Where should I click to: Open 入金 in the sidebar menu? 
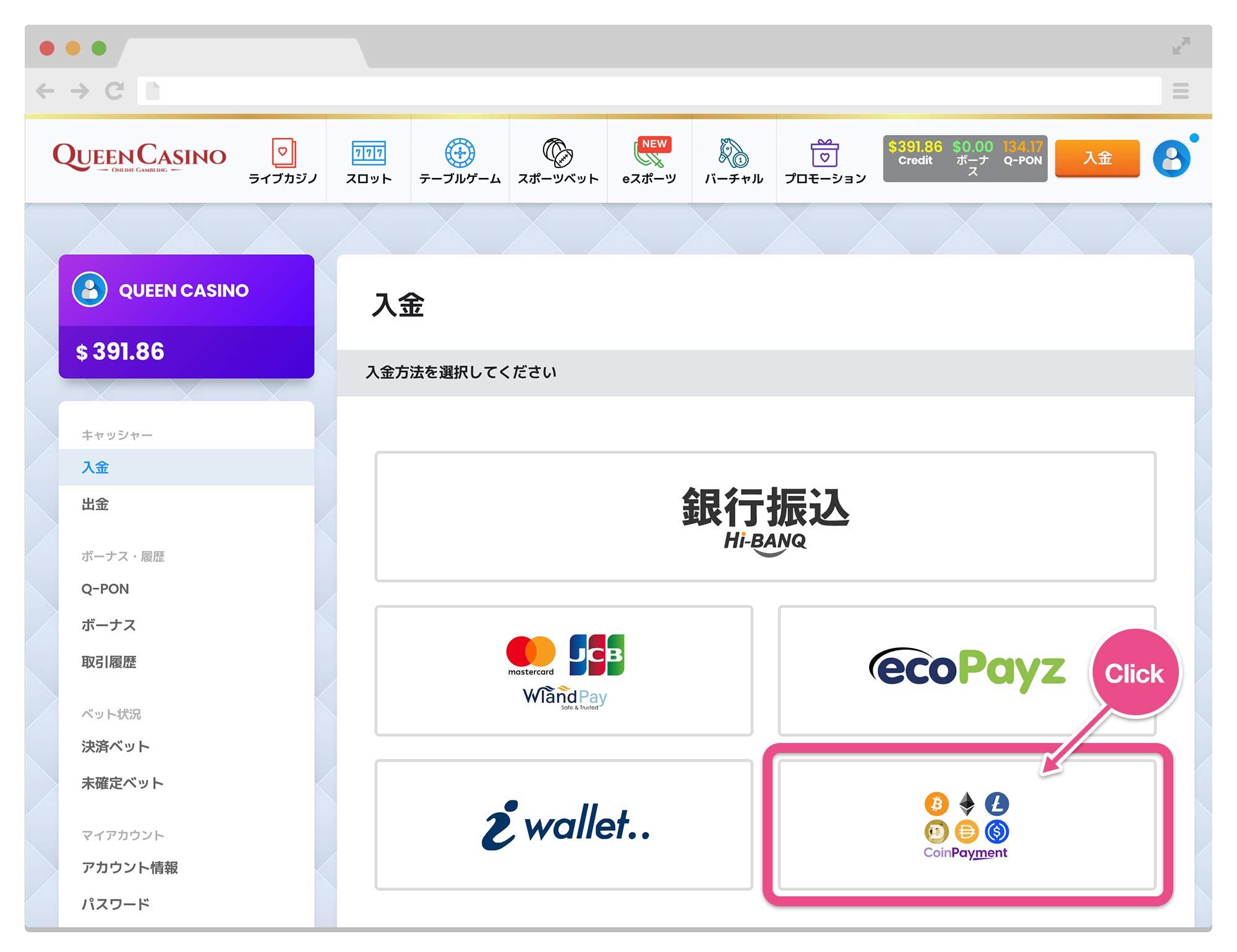click(x=186, y=467)
